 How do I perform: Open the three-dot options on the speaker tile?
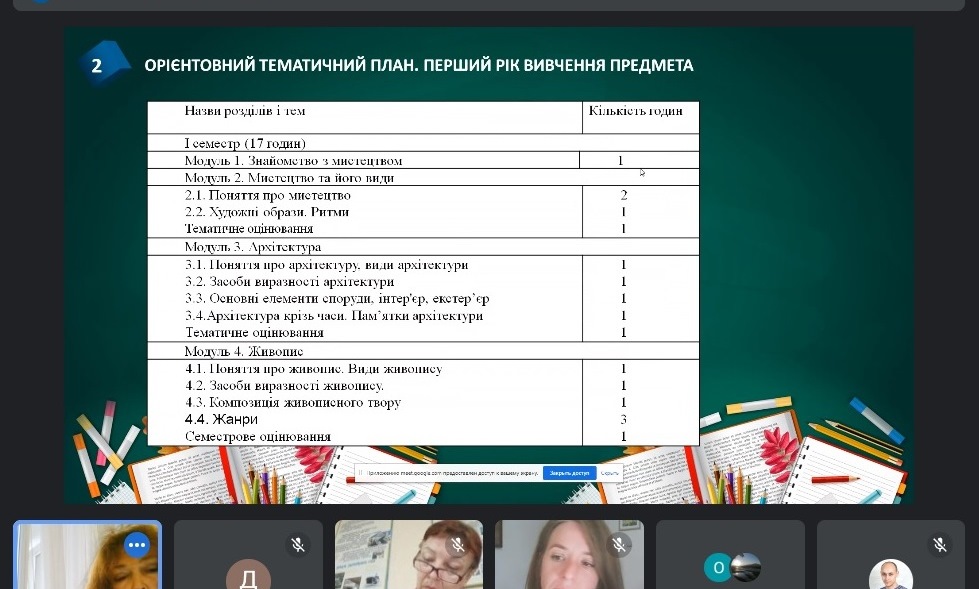pos(137,545)
